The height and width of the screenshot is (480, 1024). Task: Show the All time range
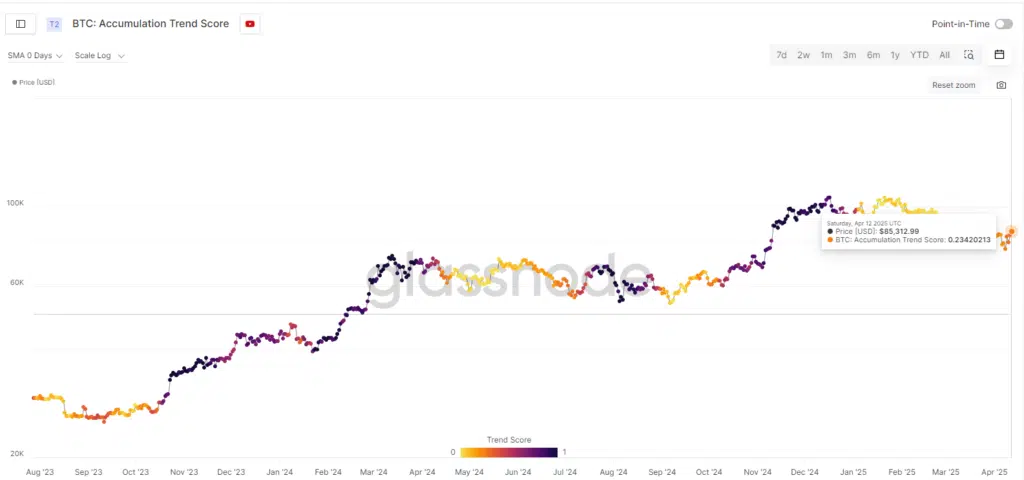944,55
